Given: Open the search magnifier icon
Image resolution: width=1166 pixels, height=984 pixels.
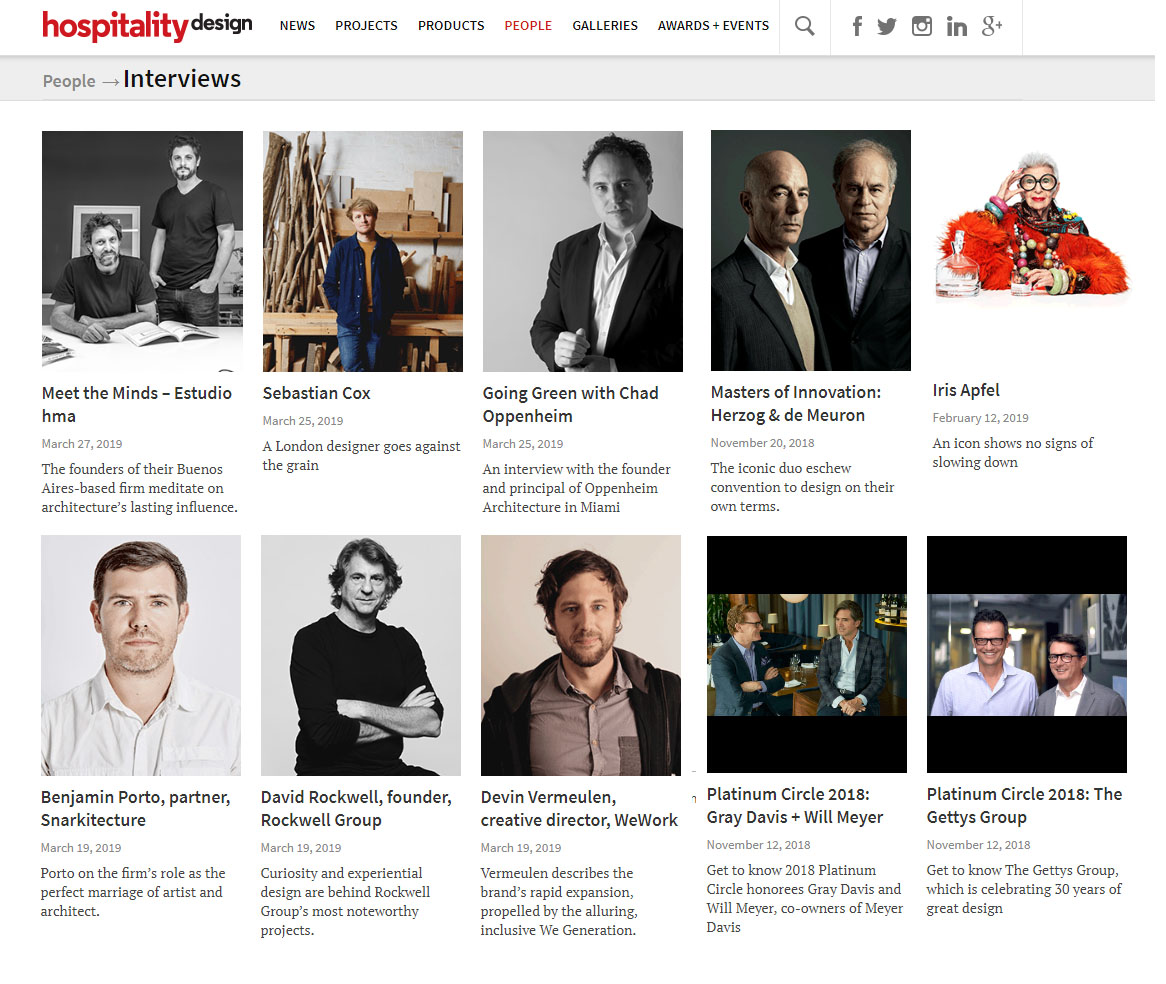Looking at the screenshot, I should 804,26.
